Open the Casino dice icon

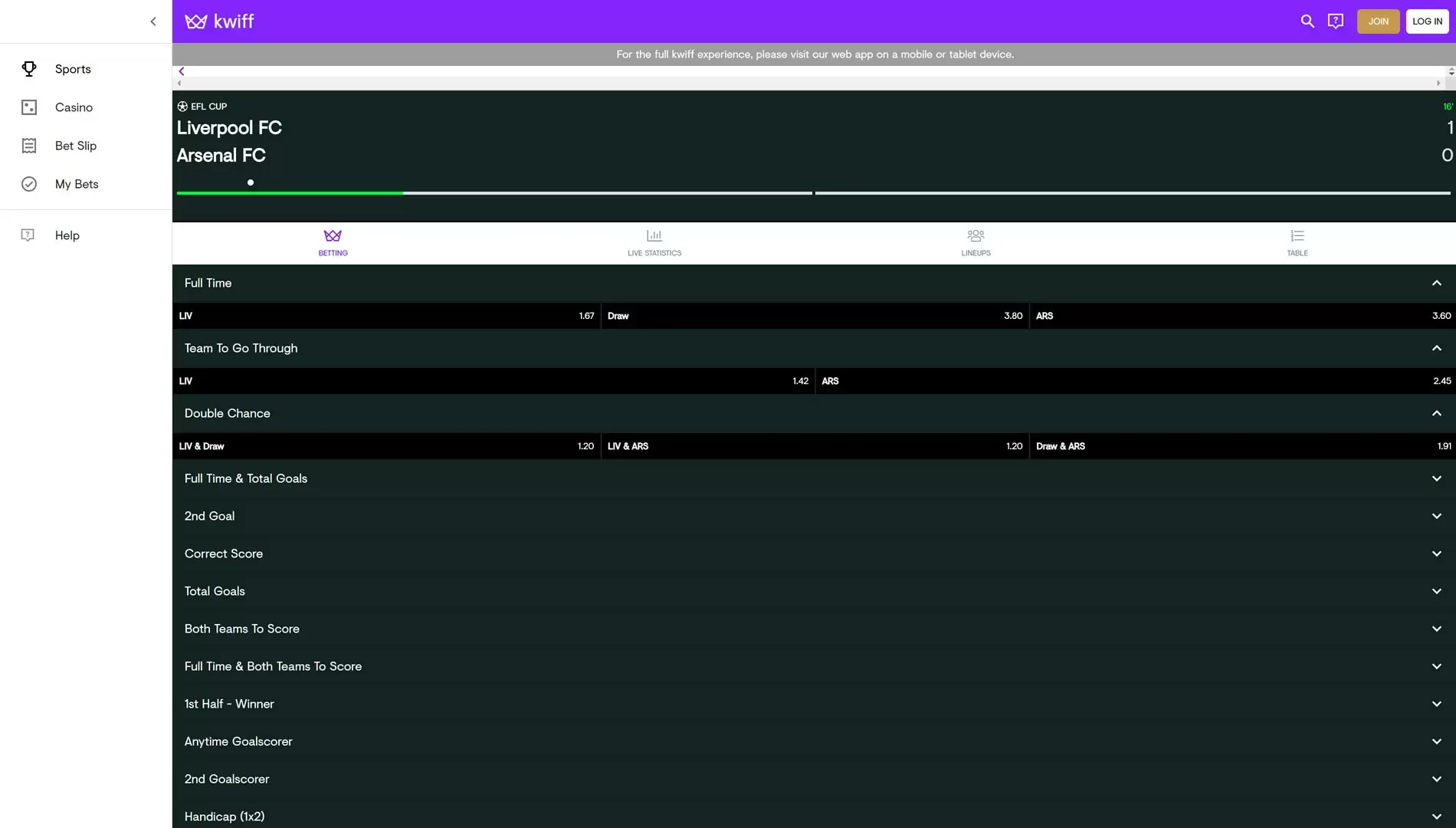pyautogui.click(x=29, y=107)
